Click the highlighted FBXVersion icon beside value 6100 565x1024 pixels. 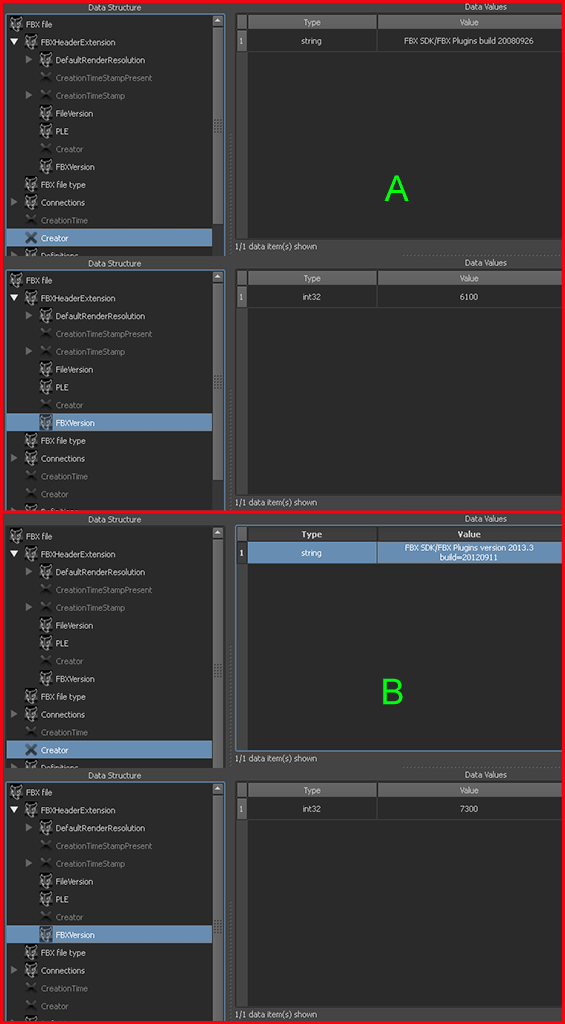pos(46,422)
